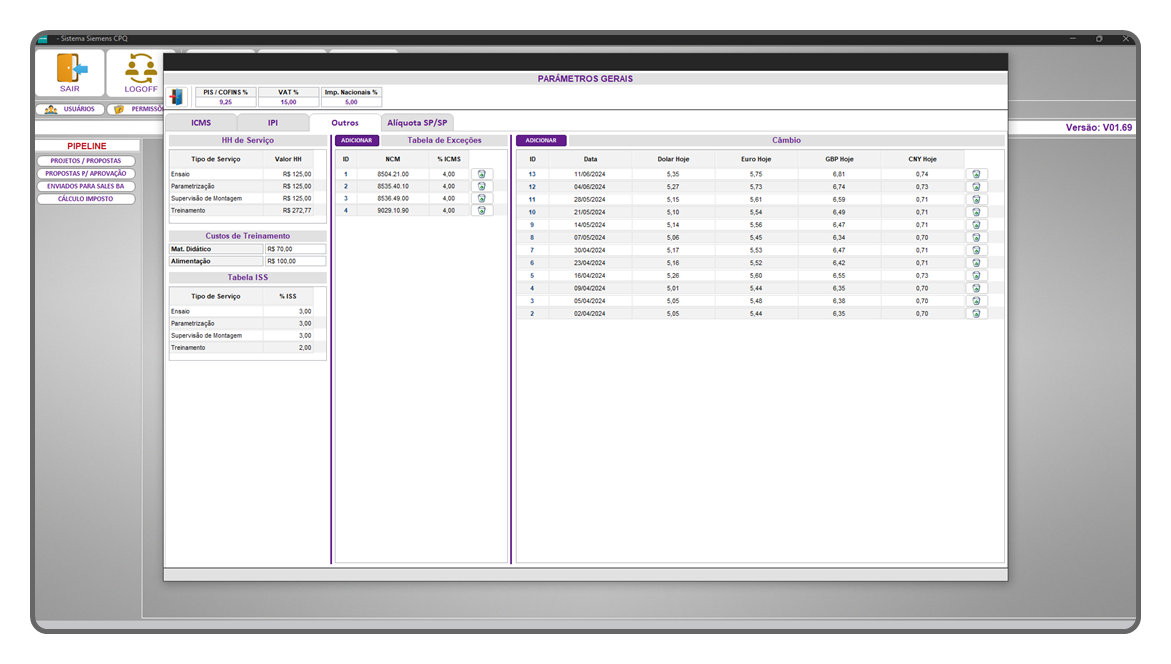Viewport: 1171px width, 664px height.
Task: Delete Câmbio row dated 28/05/2024
Action: [976, 199]
